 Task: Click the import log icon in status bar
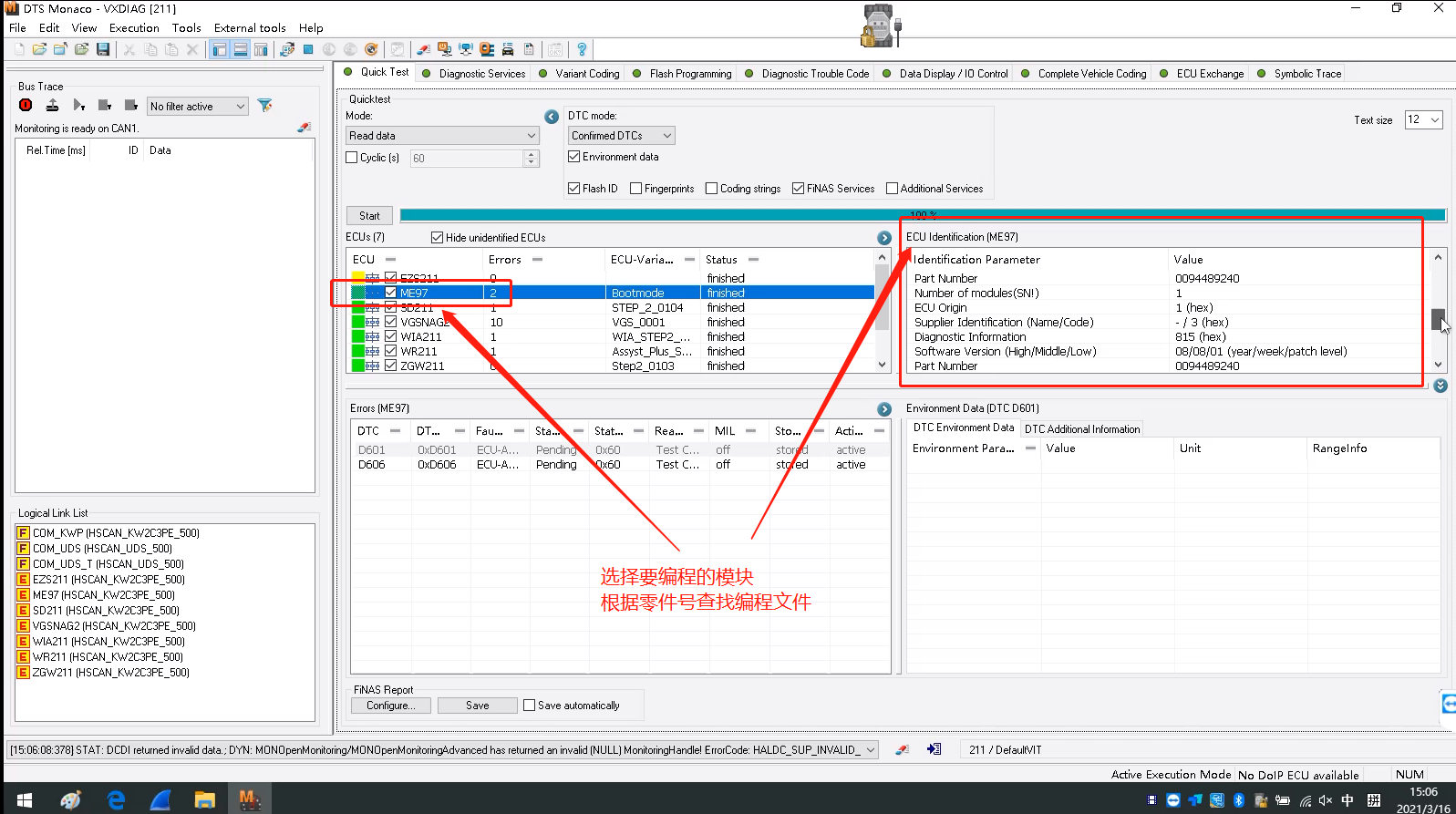[935, 749]
